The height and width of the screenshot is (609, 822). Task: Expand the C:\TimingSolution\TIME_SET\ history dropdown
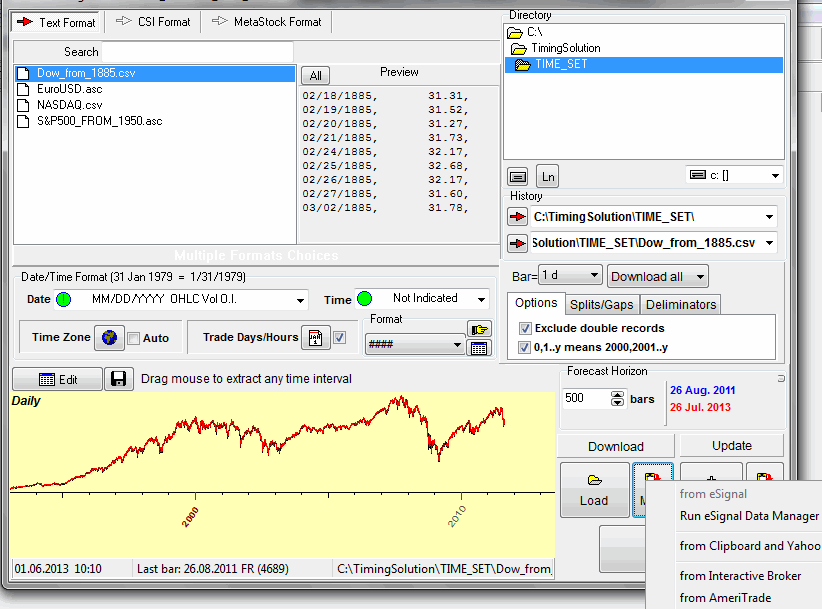pyautogui.click(x=769, y=217)
